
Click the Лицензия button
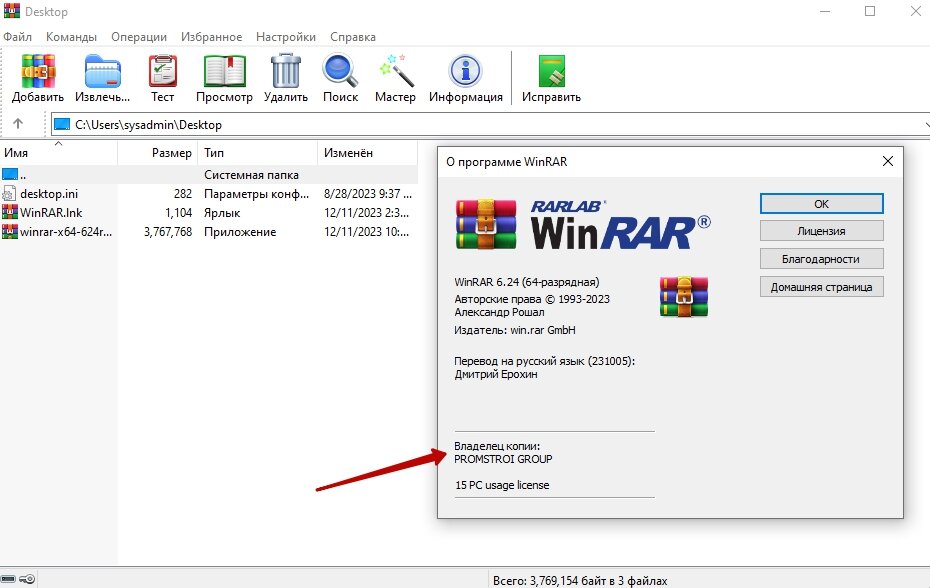click(x=821, y=231)
